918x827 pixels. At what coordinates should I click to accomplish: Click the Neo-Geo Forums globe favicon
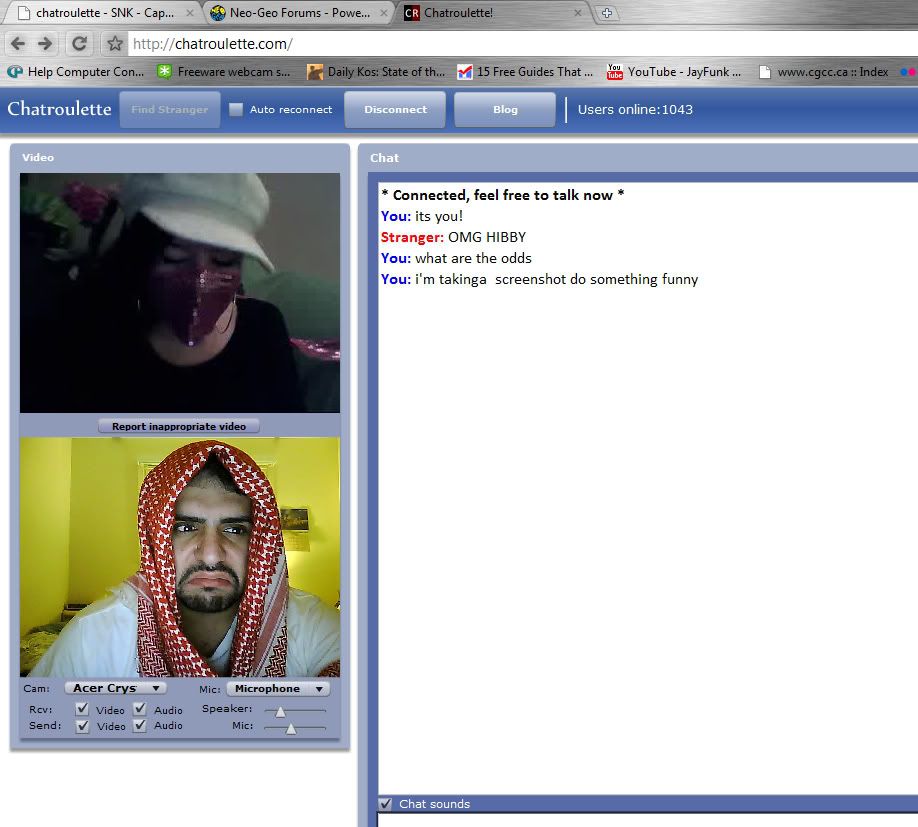218,13
